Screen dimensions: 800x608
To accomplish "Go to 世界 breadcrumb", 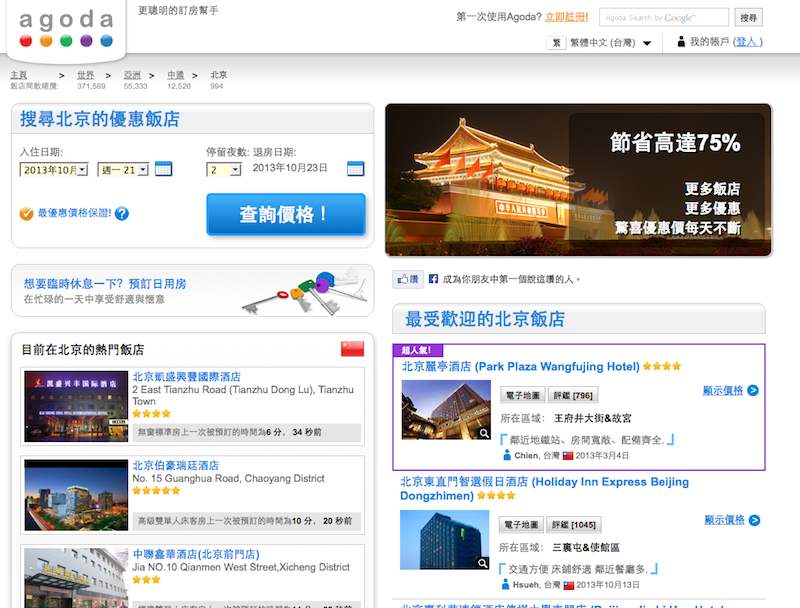I will coord(86,75).
